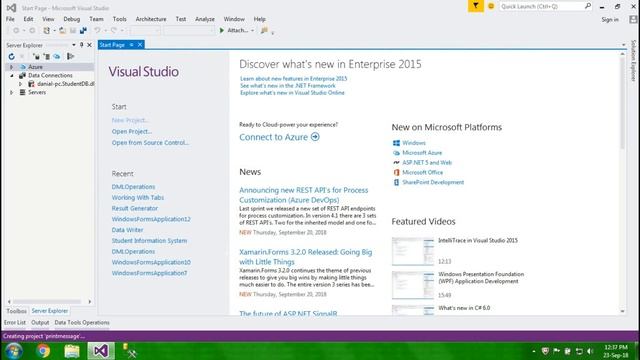Show hidden system tray icons arrow
The image size is (640, 360).
tap(534, 351)
